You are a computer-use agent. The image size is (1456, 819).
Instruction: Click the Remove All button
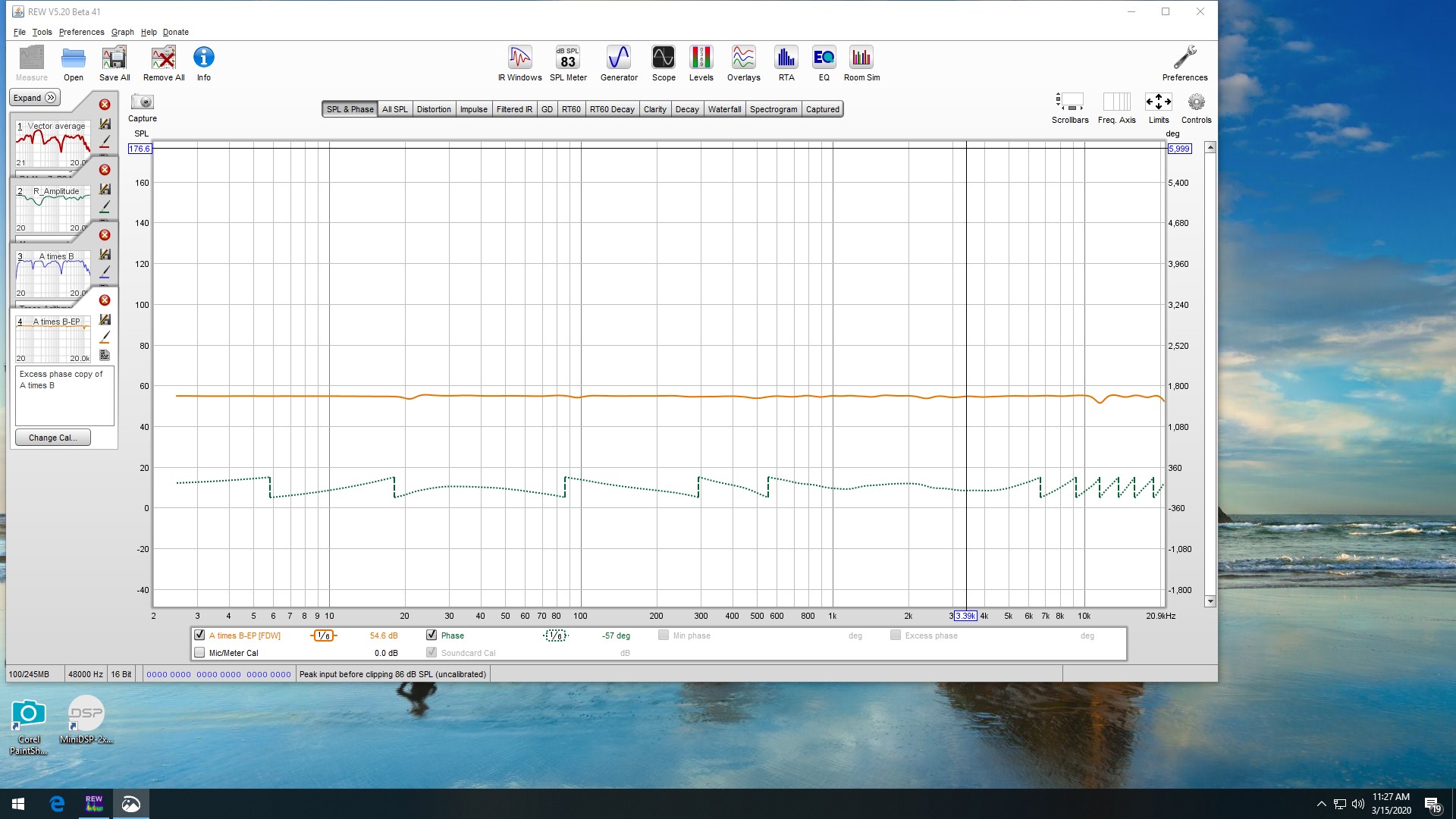coord(164,64)
